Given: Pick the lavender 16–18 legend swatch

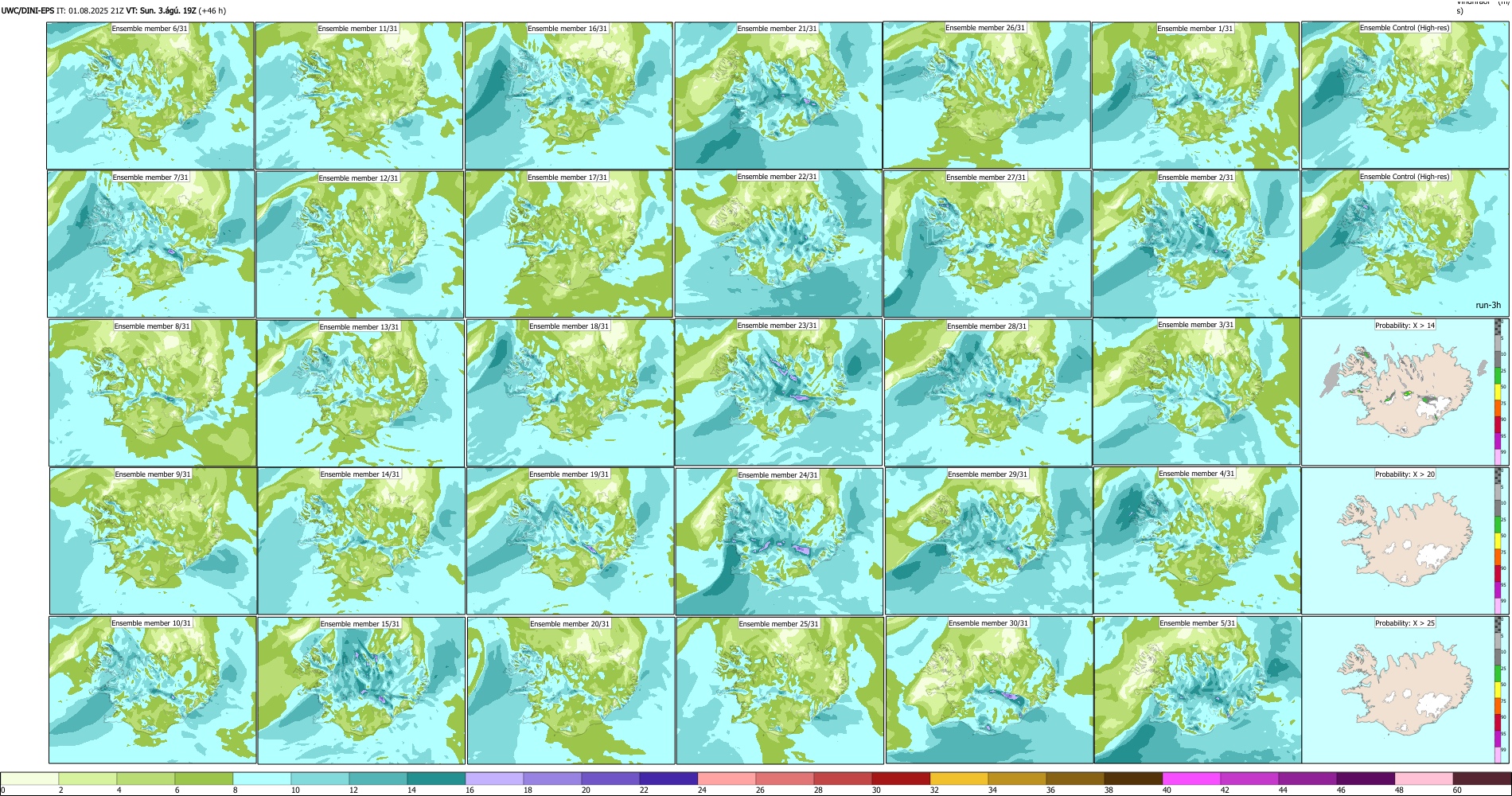Looking at the screenshot, I should pos(494,778).
